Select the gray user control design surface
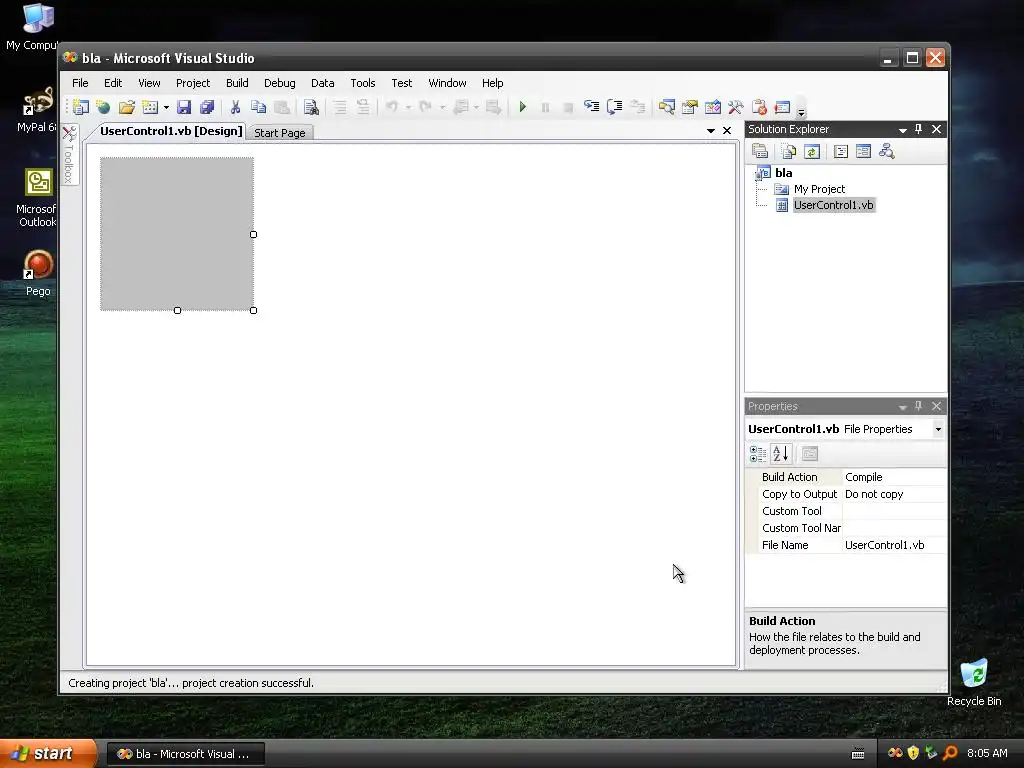The image size is (1024, 768). click(x=176, y=234)
